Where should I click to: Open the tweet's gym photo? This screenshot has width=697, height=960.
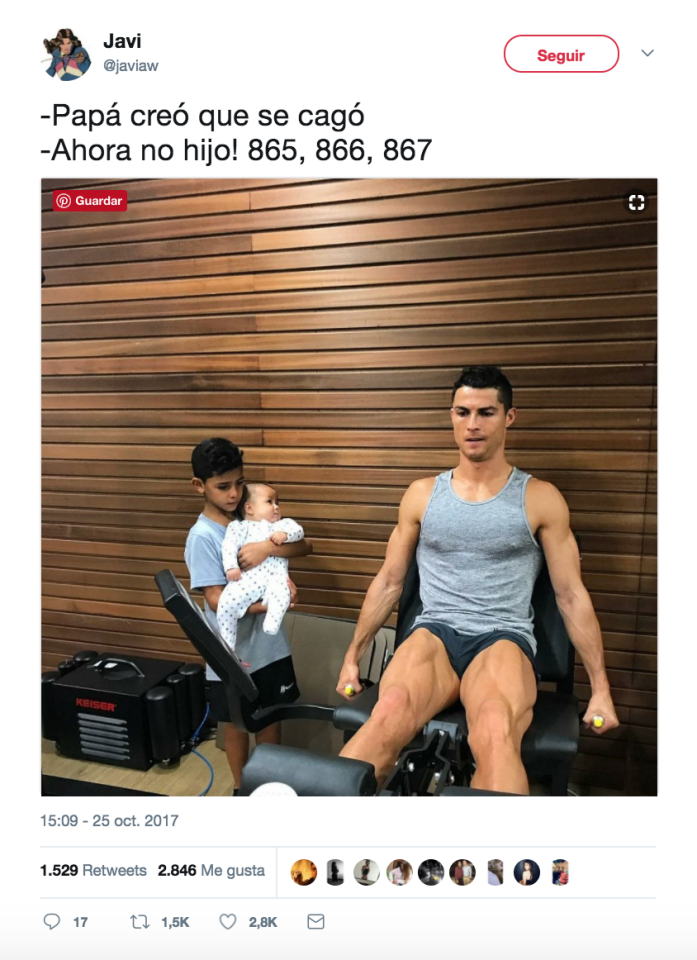(x=349, y=487)
